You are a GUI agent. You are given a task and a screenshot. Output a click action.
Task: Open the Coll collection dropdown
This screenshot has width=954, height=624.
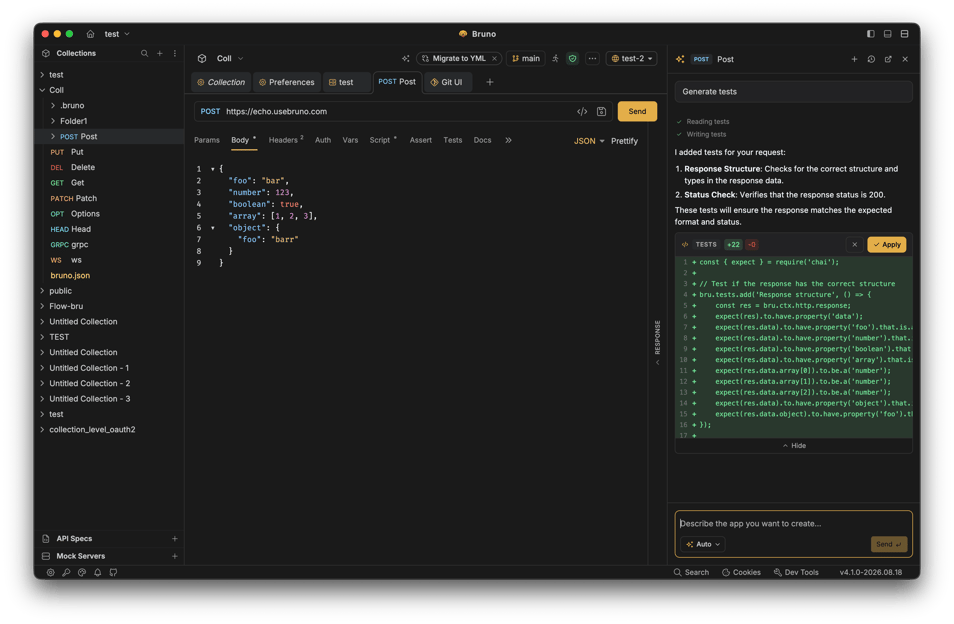click(x=230, y=58)
